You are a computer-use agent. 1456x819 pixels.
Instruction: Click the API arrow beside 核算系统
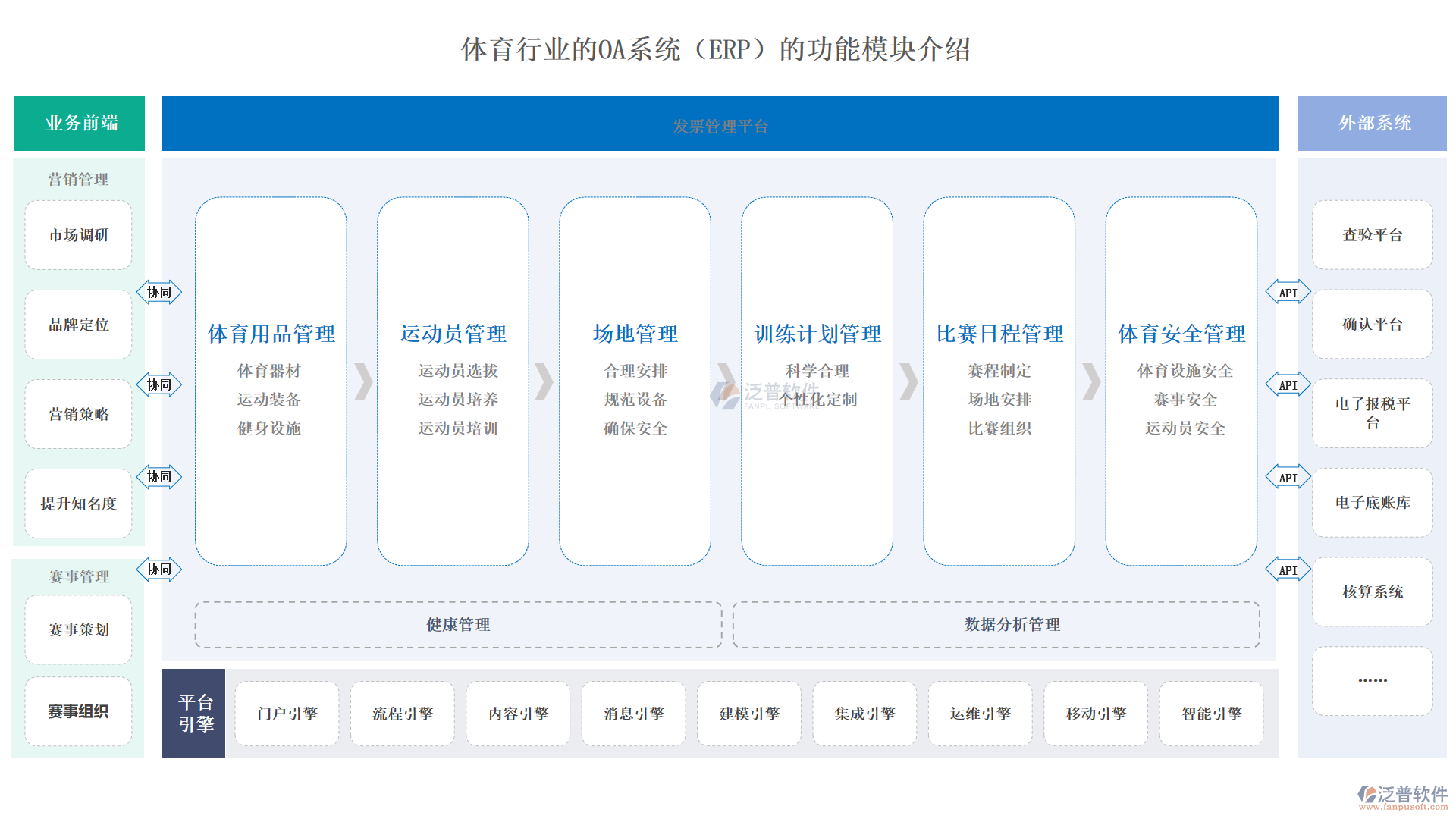tap(1288, 570)
